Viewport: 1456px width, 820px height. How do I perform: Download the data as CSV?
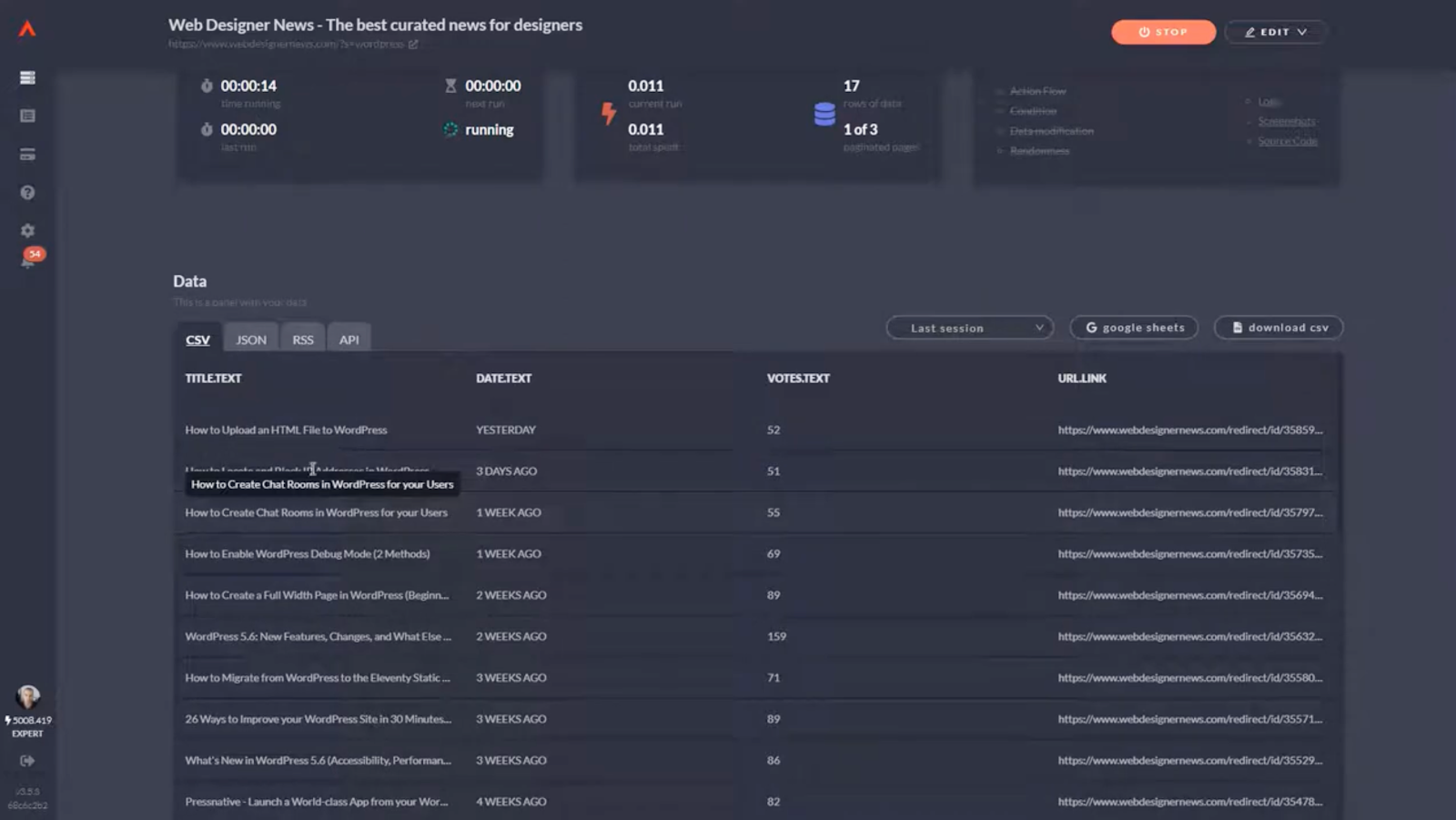point(1279,328)
